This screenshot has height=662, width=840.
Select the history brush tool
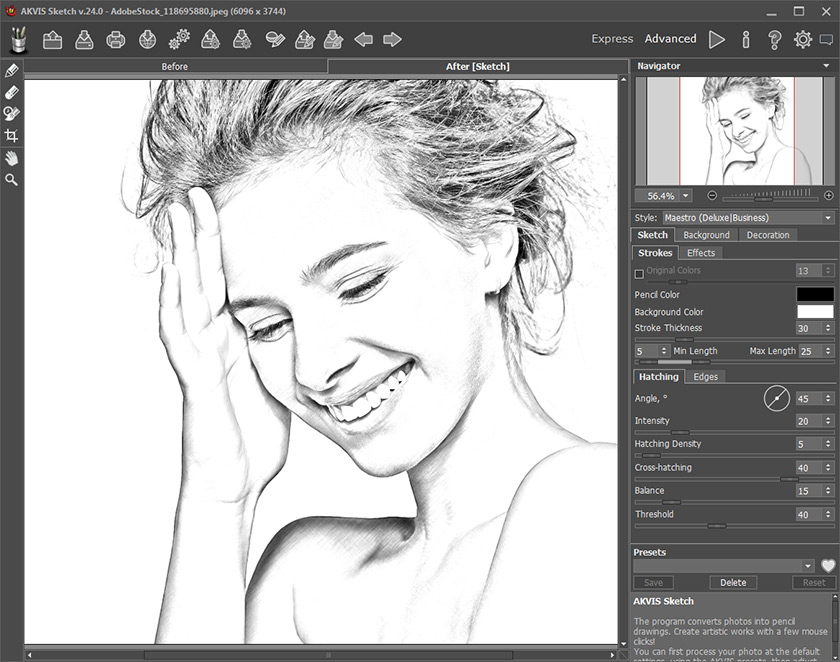pos(12,114)
